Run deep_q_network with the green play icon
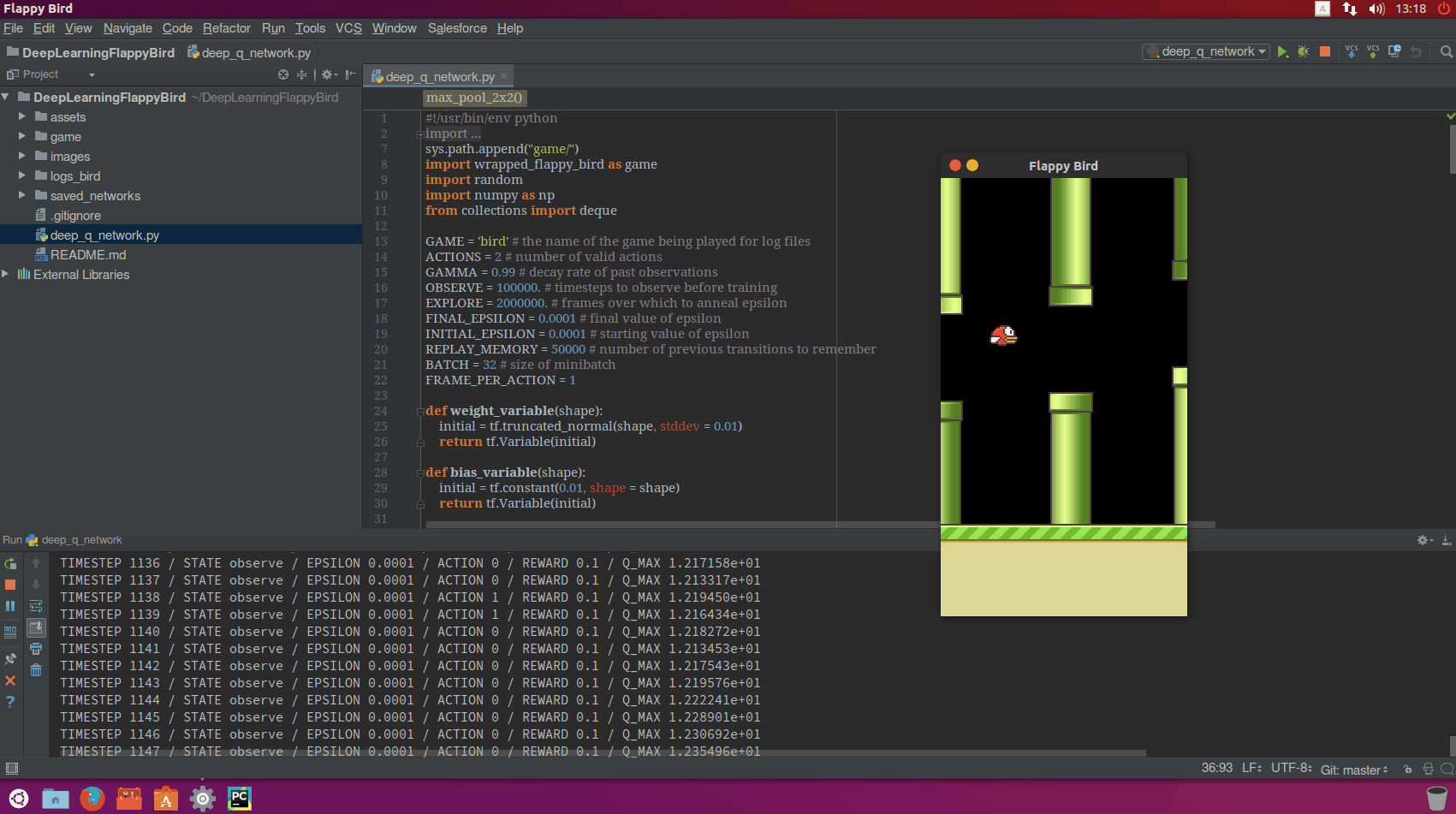 coord(1282,51)
